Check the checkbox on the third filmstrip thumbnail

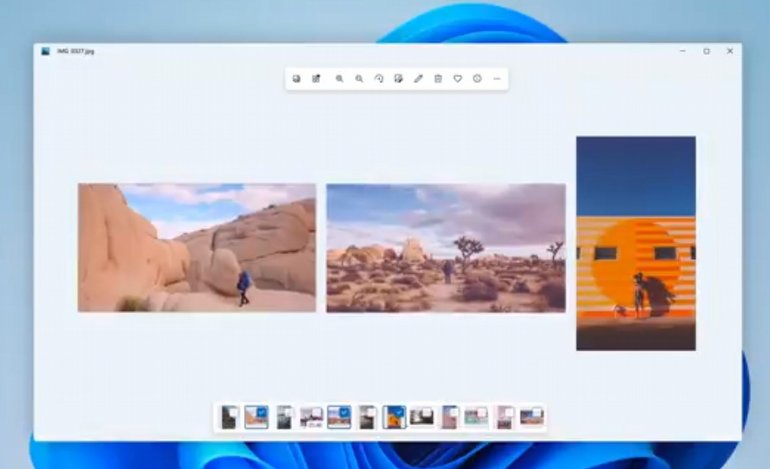[288, 413]
